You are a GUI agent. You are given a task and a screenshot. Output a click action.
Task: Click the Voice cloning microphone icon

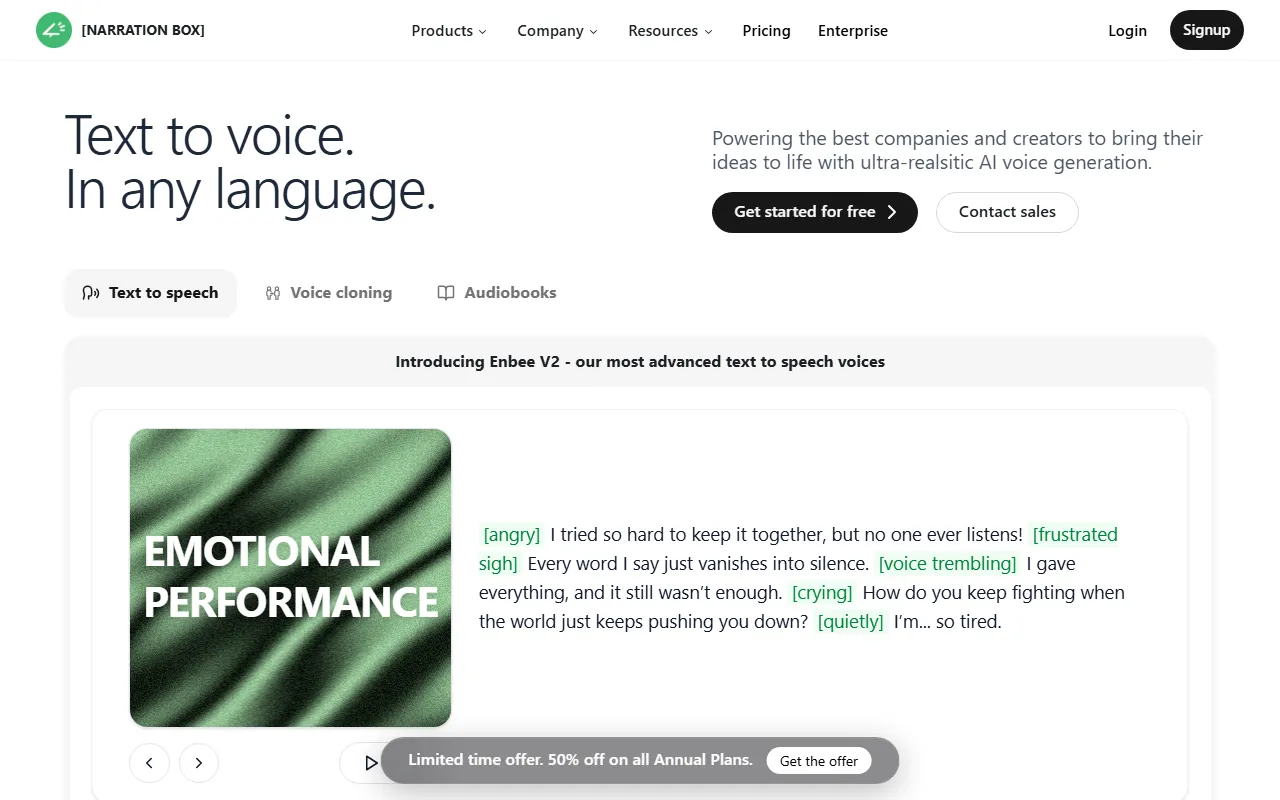[x=273, y=292]
